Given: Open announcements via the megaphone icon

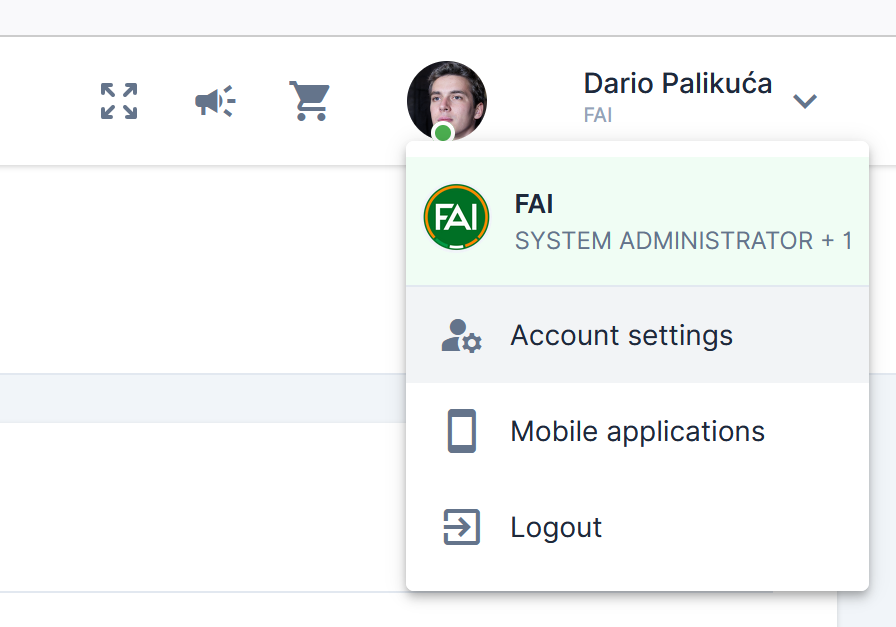Looking at the screenshot, I should 214,101.
